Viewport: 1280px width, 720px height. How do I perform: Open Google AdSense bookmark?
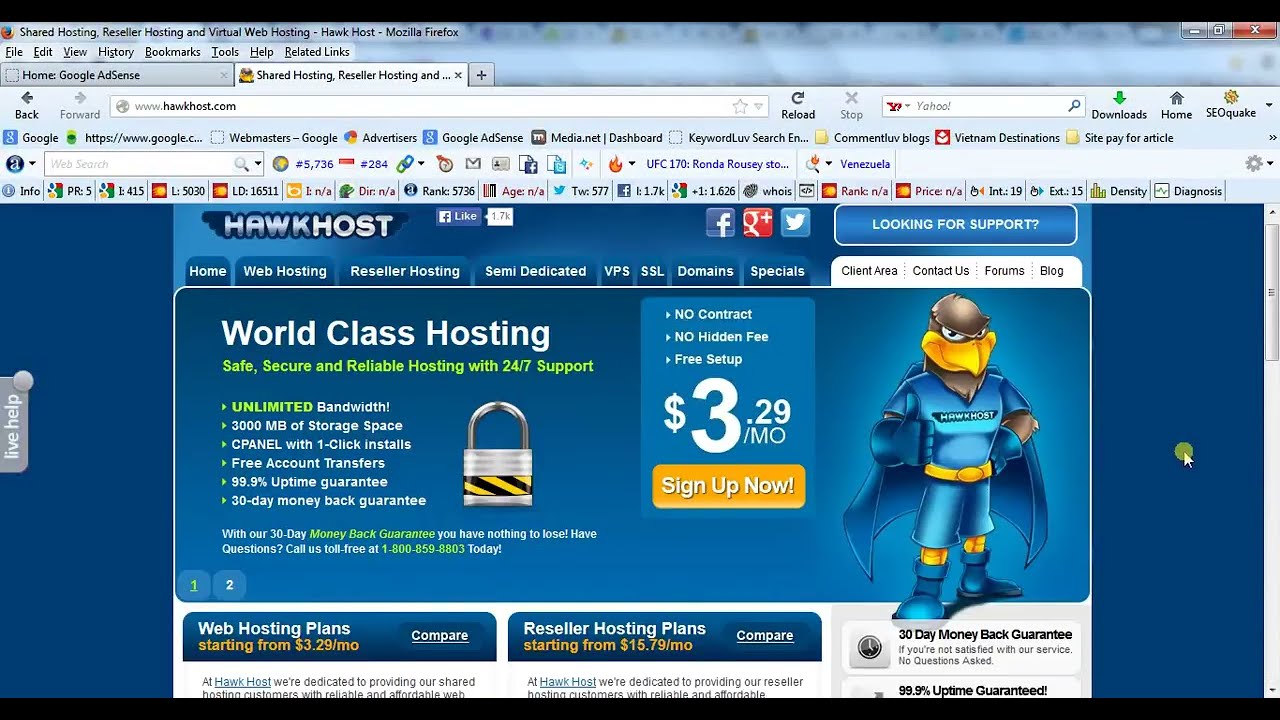point(473,138)
